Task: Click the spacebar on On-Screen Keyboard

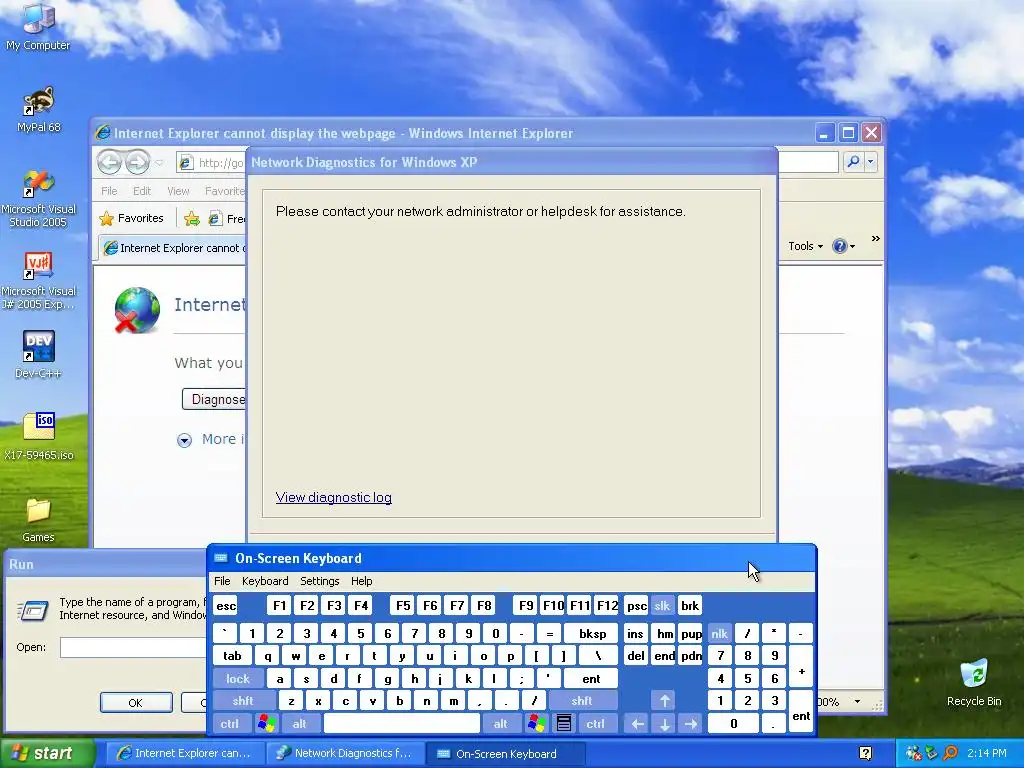Action: [402, 723]
